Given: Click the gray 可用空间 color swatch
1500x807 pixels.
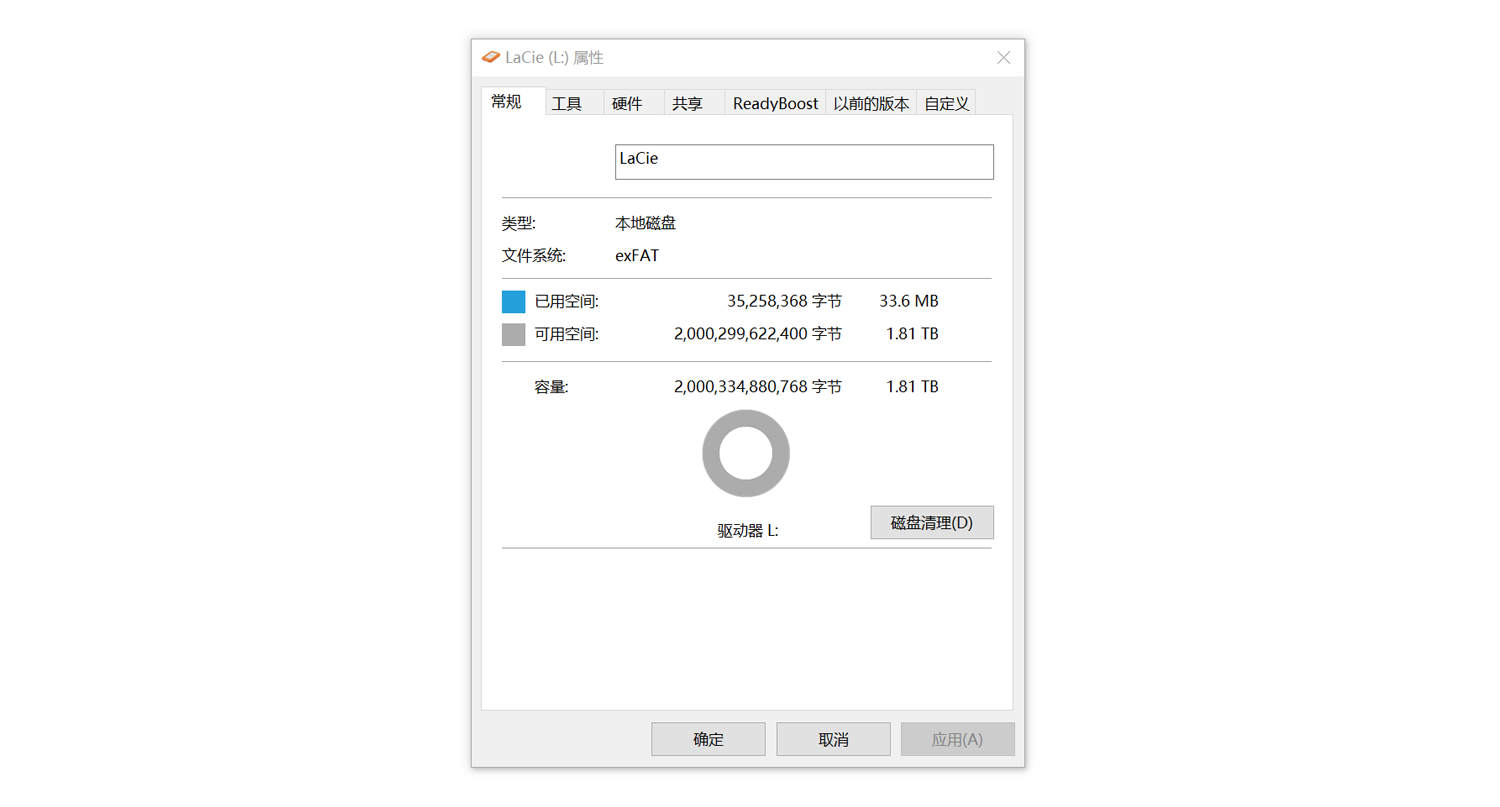Looking at the screenshot, I should click(513, 334).
